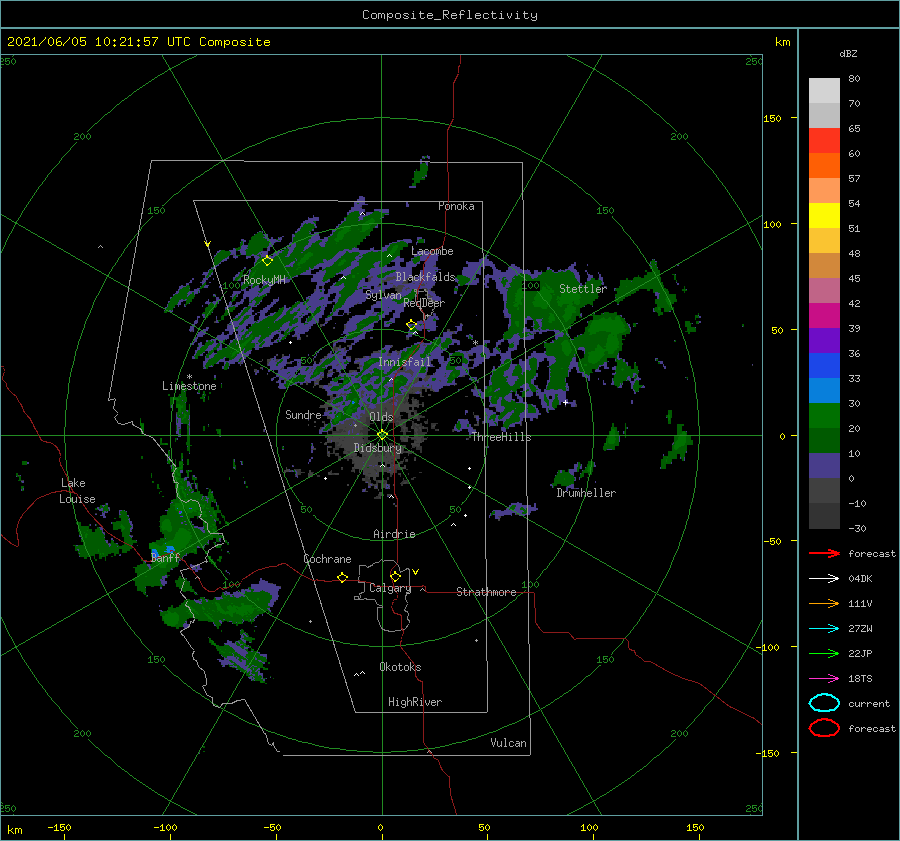Screen dimensions: 900x841
Task: Click the yellow v marker northwest of RockyMH
Action: pyautogui.click(x=207, y=245)
